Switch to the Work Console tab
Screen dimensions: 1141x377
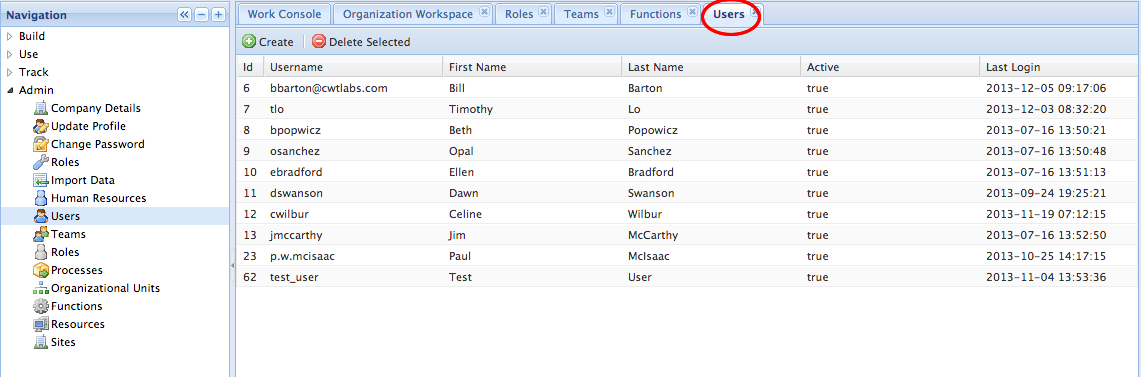[x=285, y=14]
